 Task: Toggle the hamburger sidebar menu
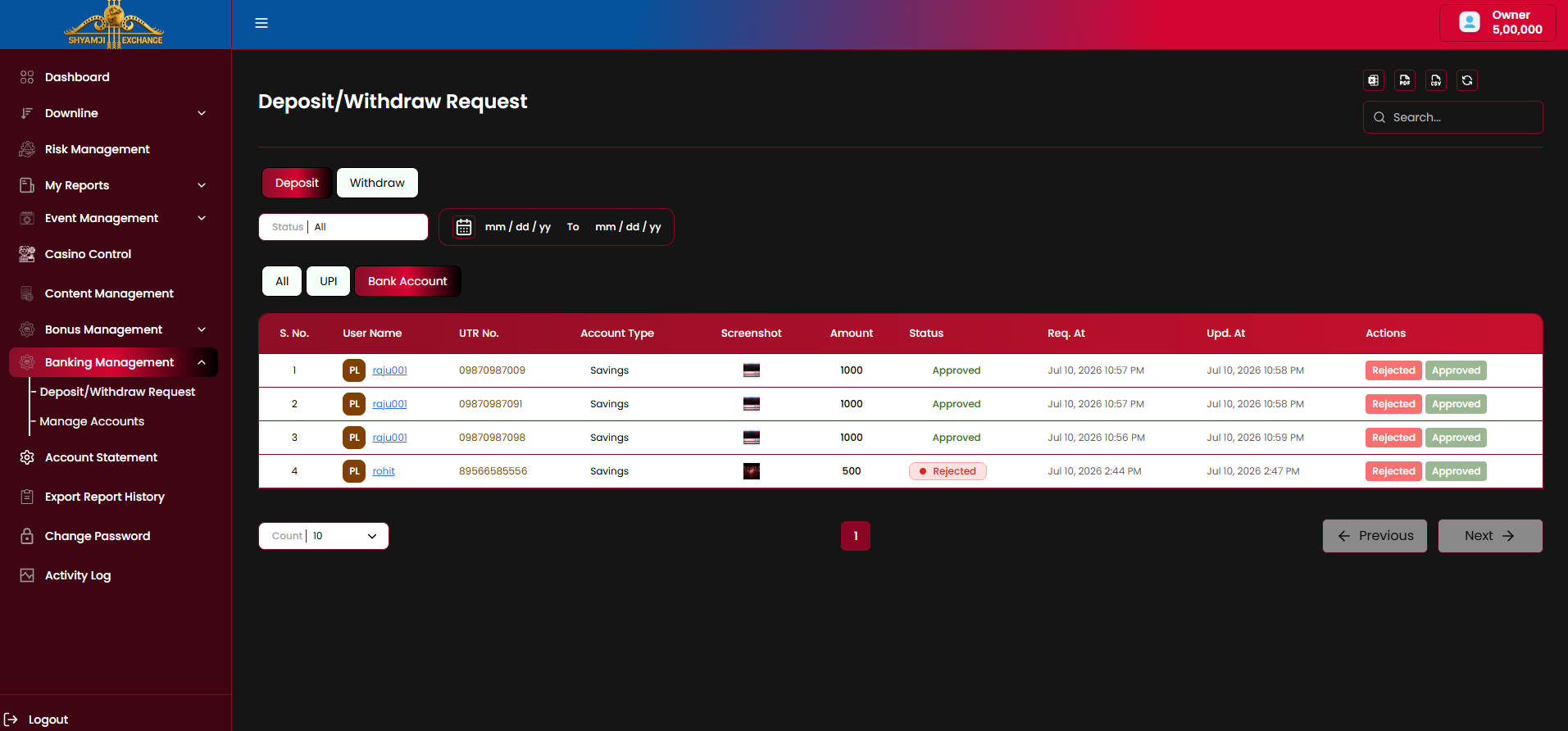pyautogui.click(x=261, y=23)
